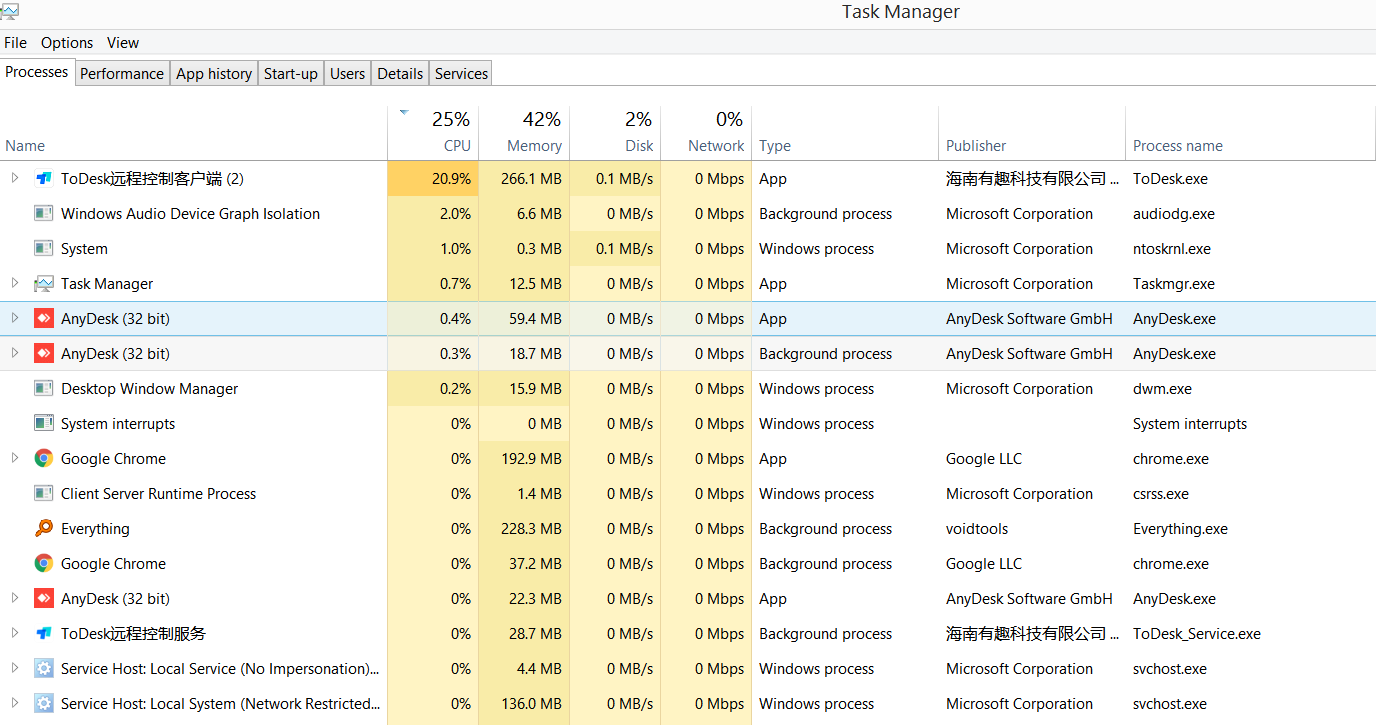Select the System interrupts process row
1376x725 pixels.
(x=688, y=424)
